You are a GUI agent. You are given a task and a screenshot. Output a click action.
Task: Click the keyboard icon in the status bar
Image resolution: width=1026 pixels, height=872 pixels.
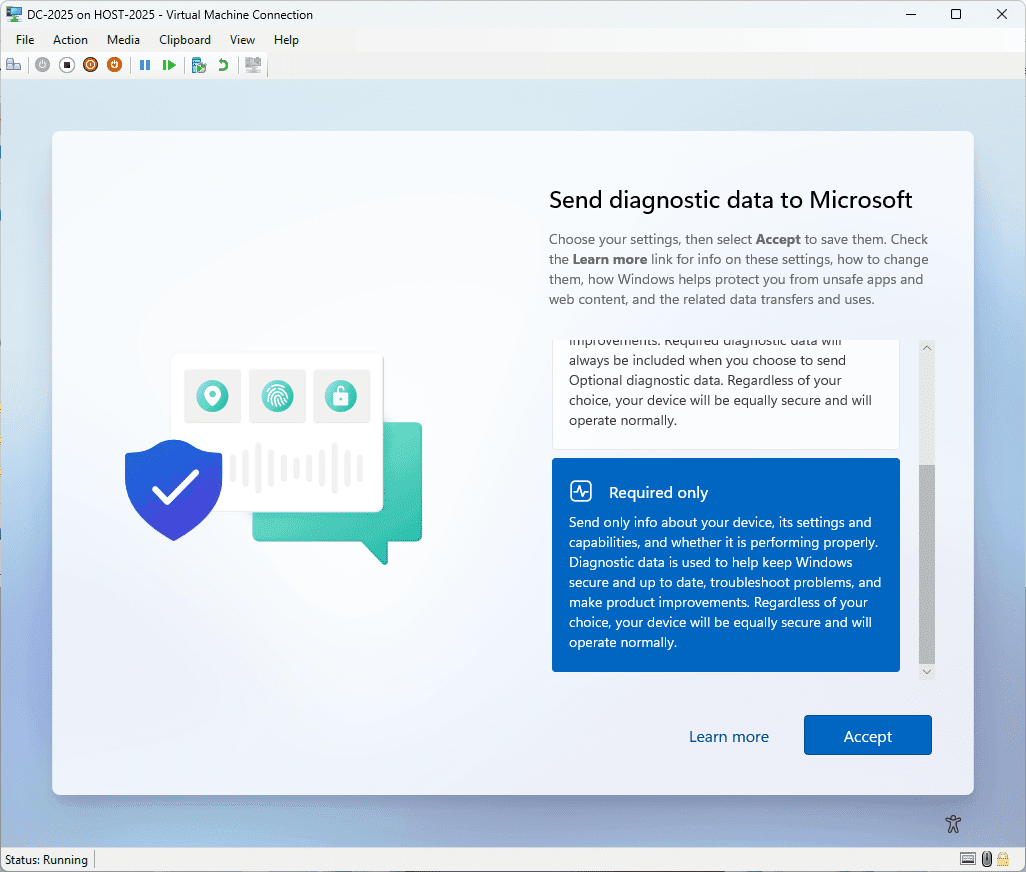click(967, 859)
